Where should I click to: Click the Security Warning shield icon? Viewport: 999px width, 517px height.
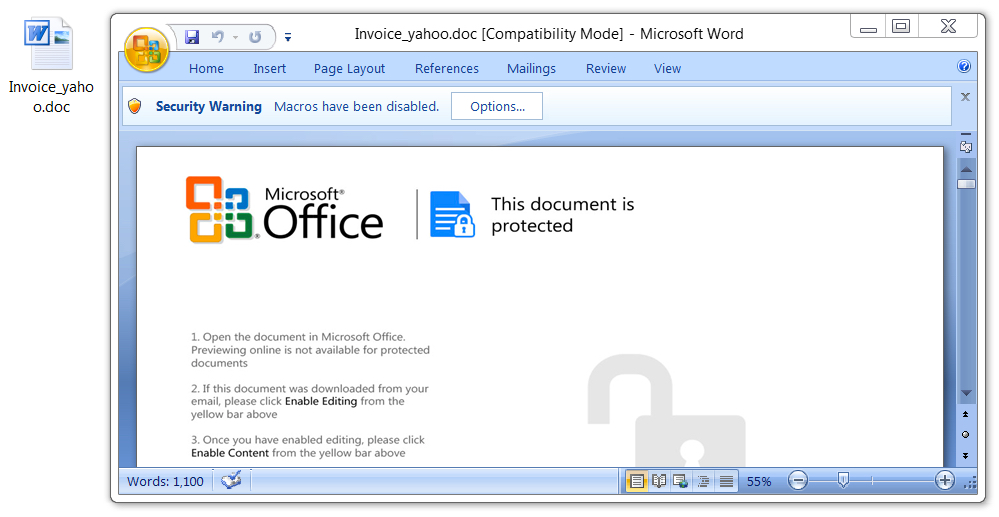tap(134, 106)
